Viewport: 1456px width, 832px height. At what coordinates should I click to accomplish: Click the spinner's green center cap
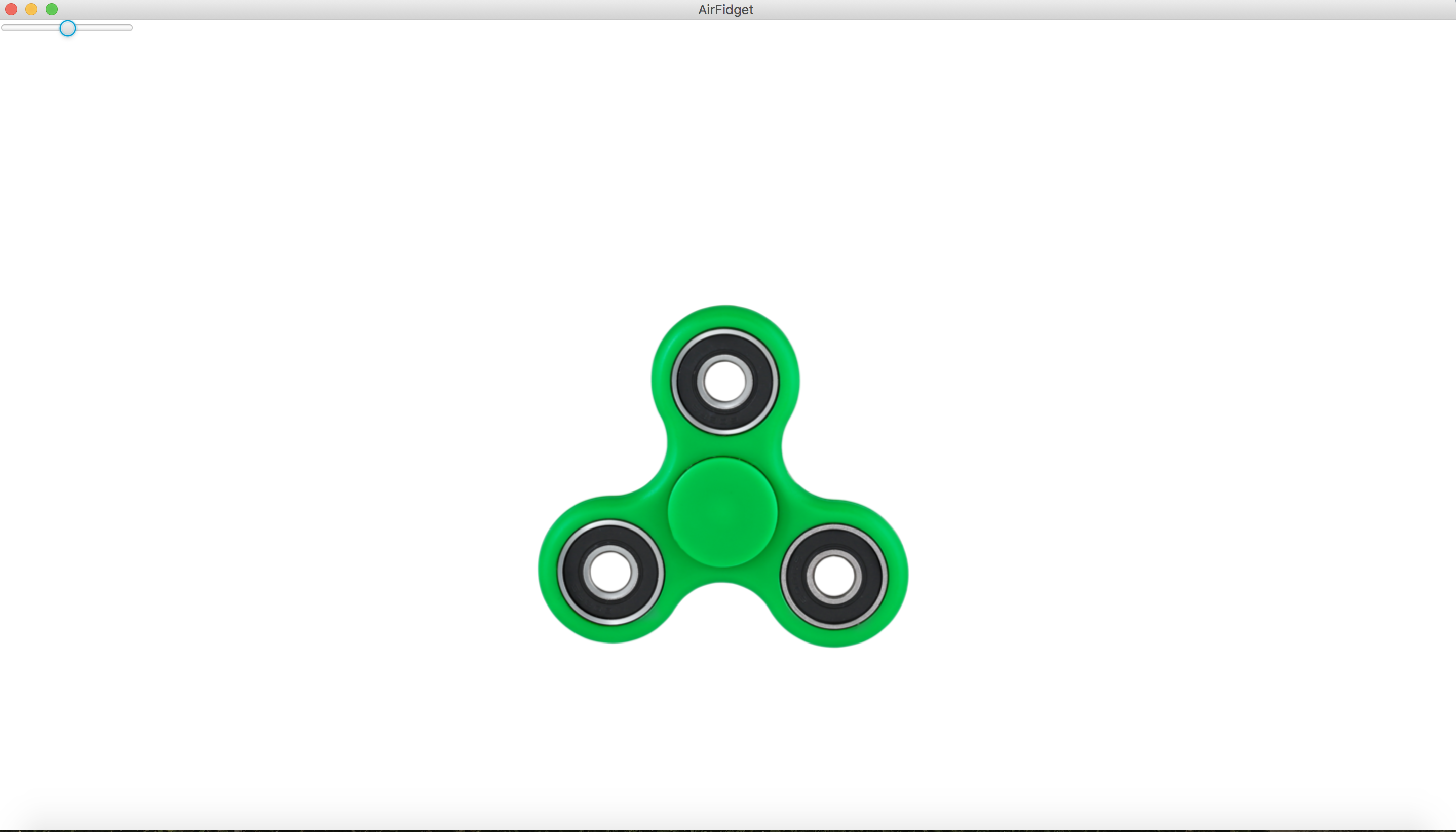point(722,512)
